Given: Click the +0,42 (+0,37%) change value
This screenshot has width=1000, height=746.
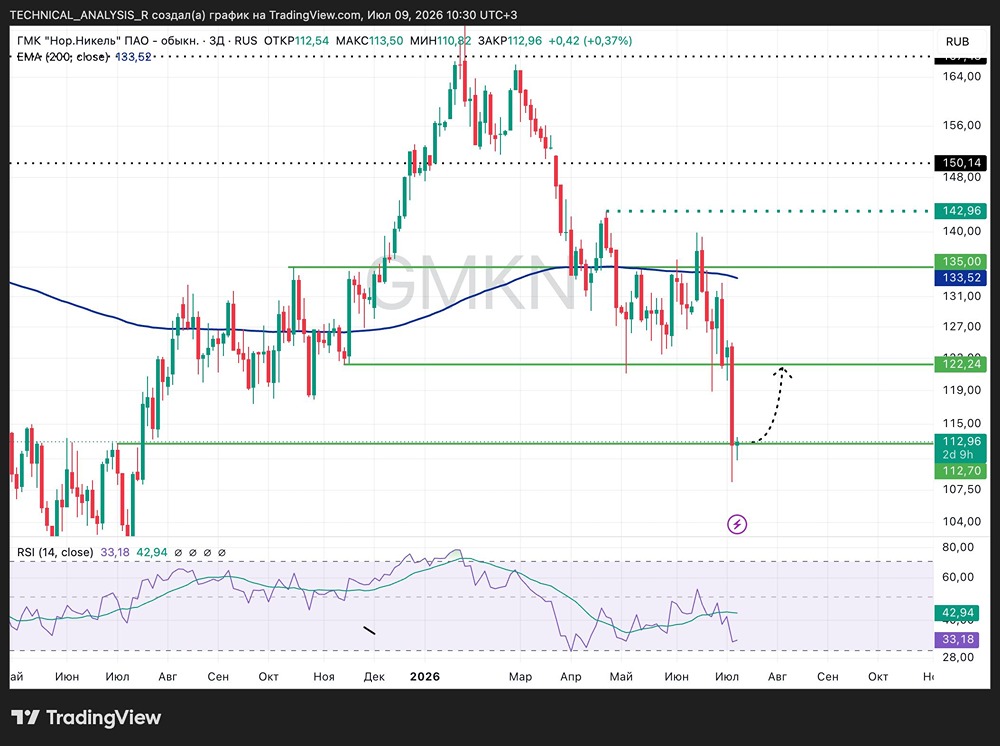Looking at the screenshot, I should click(x=590, y=41).
